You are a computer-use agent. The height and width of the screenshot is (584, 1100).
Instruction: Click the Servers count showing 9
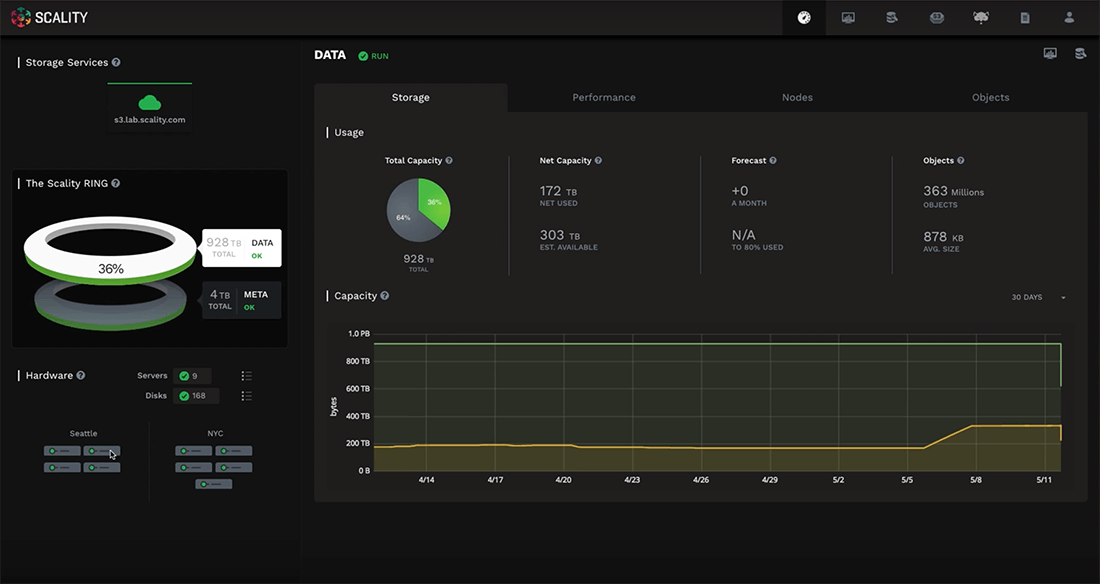click(192, 375)
